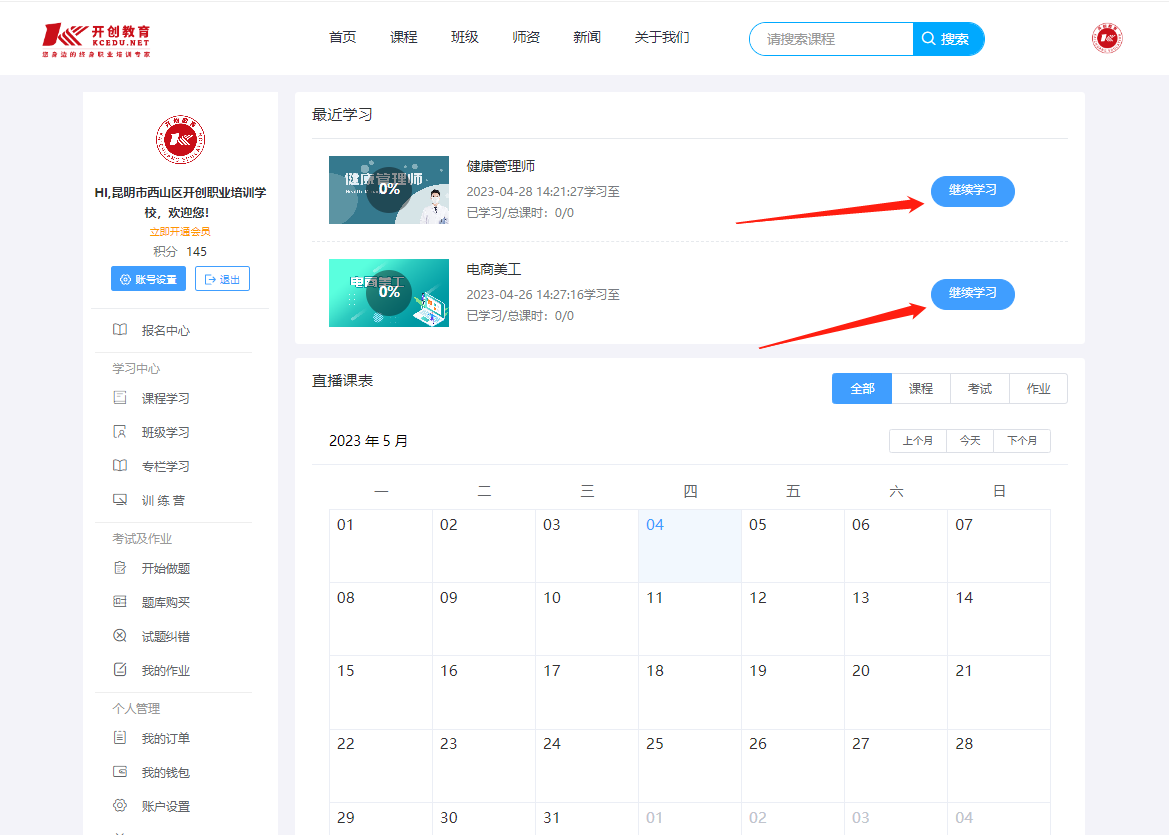The width and height of the screenshot is (1169, 835).
Task: Click the blue 搜索 button
Action: (948, 39)
